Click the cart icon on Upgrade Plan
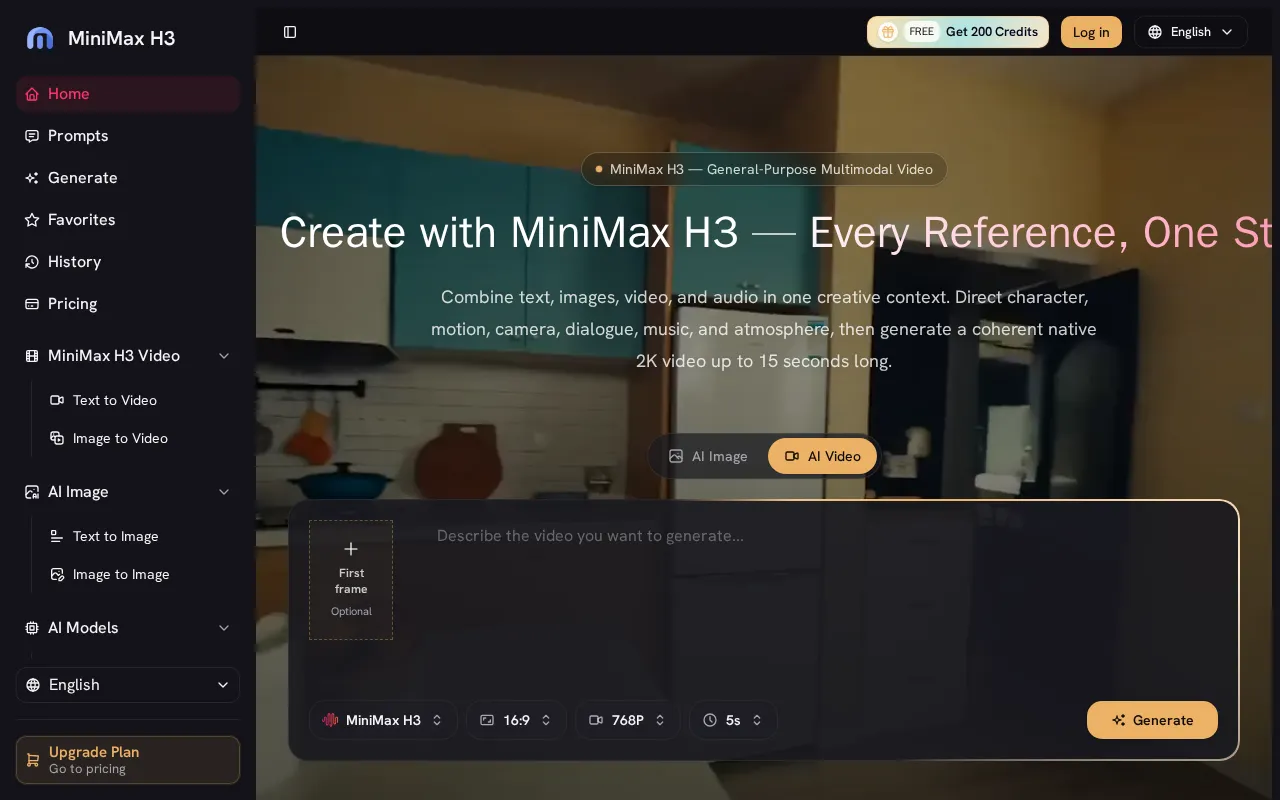This screenshot has width=1280, height=800. (x=33, y=760)
